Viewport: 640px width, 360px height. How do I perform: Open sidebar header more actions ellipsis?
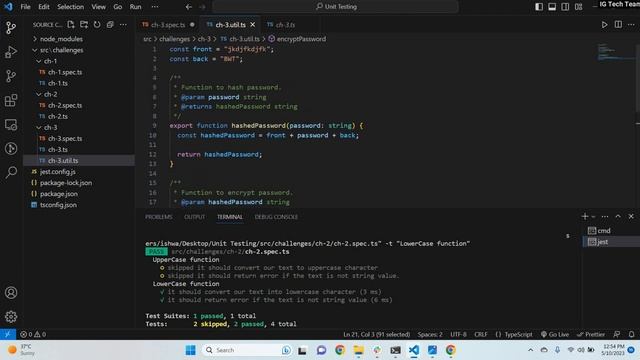click(x=123, y=24)
